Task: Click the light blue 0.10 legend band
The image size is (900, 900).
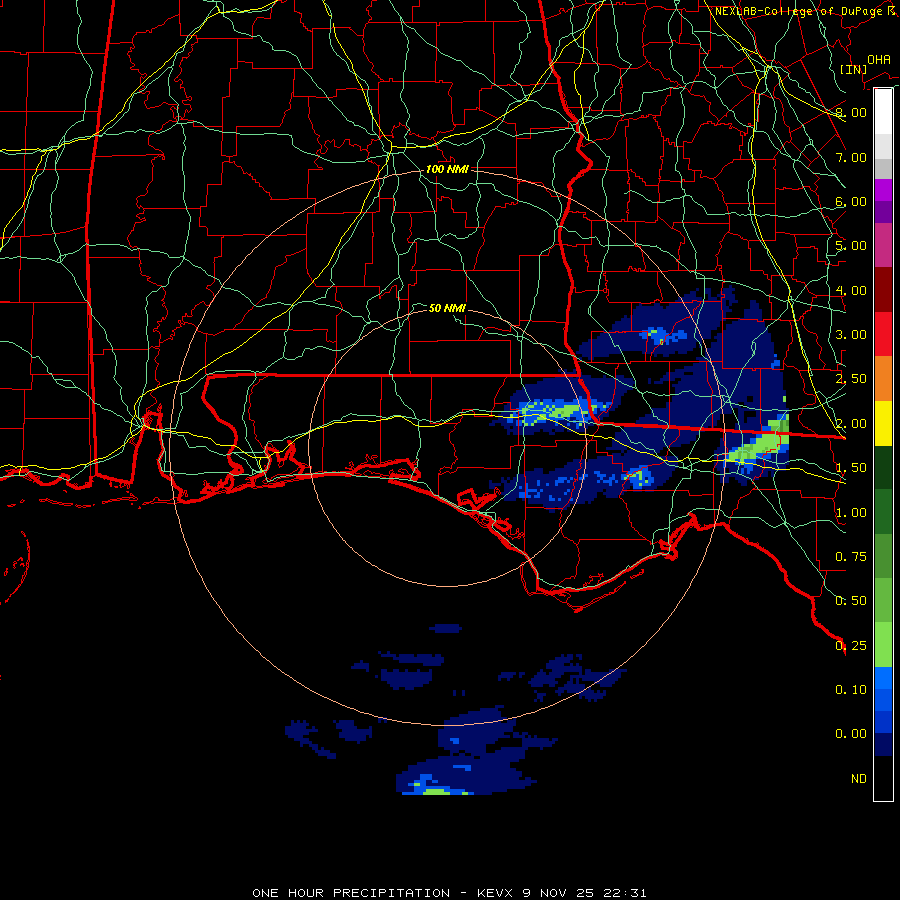Action: click(x=883, y=678)
